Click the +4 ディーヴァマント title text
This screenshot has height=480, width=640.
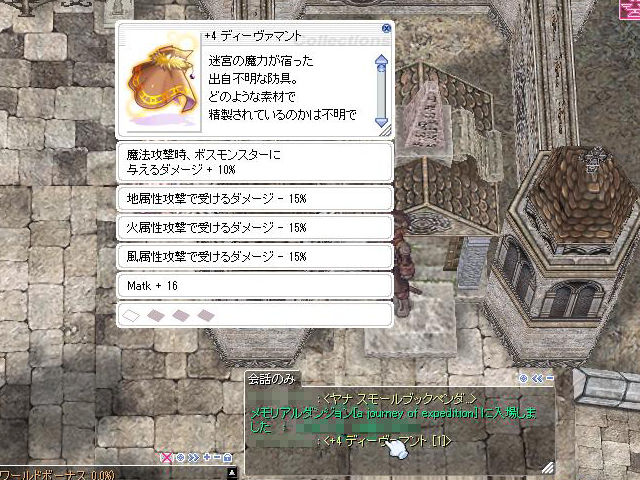(252, 36)
